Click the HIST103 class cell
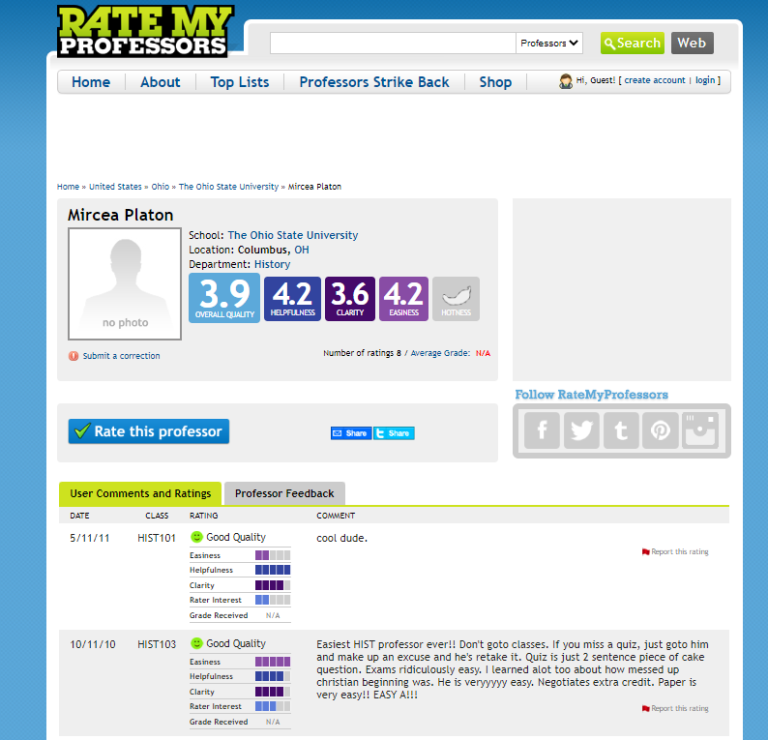Viewport: 768px width, 740px height. [156, 645]
